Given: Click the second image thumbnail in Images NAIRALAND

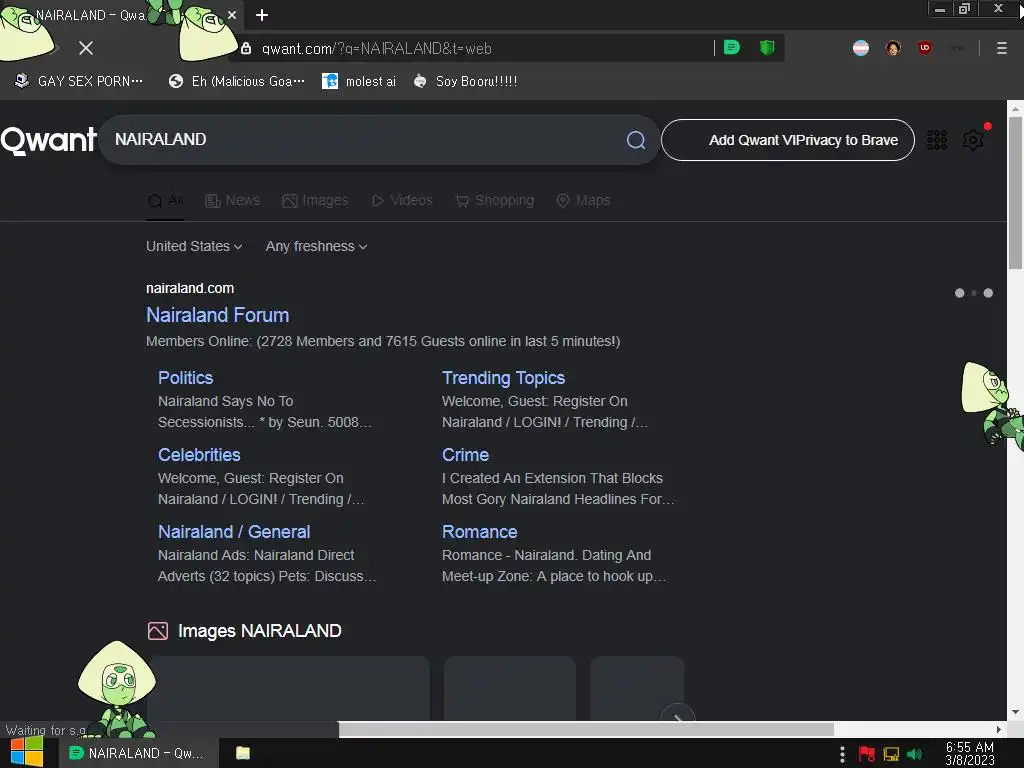Looking at the screenshot, I should pos(510,688).
